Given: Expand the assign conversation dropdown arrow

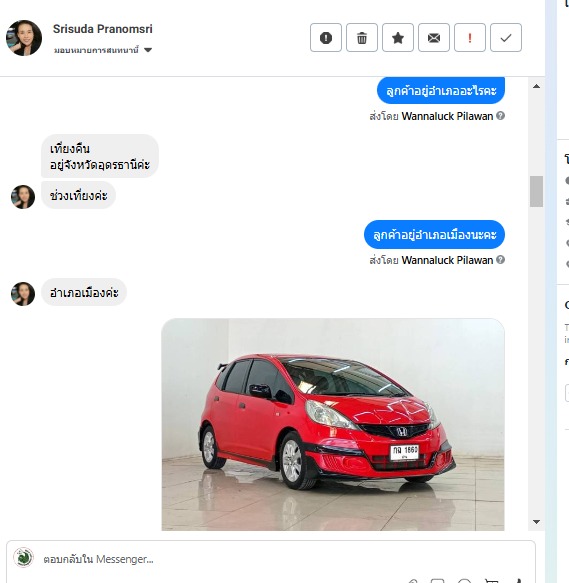Looking at the screenshot, I should [x=148, y=50].
